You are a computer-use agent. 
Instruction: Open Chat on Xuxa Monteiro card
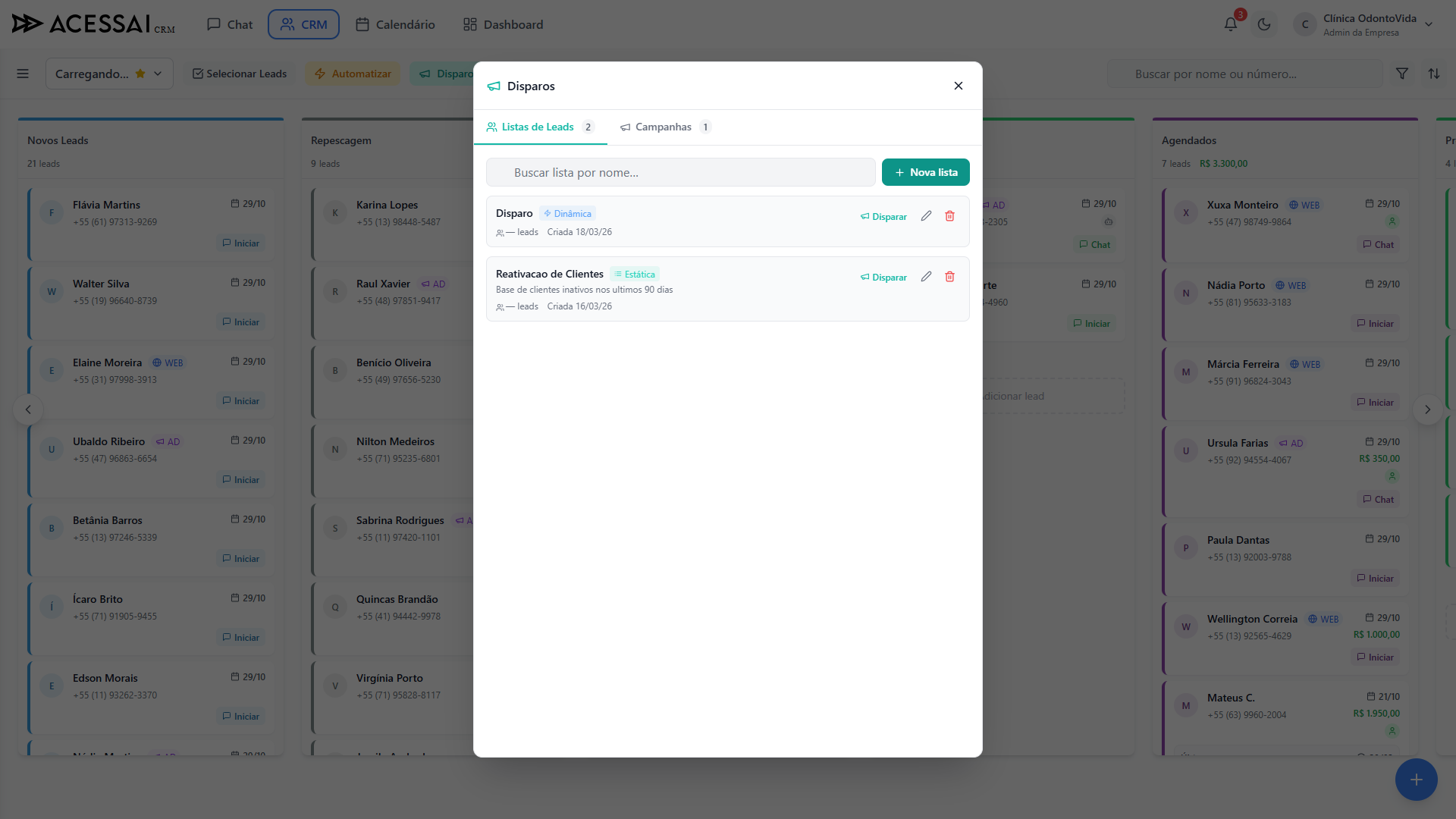pos(1378,245)
